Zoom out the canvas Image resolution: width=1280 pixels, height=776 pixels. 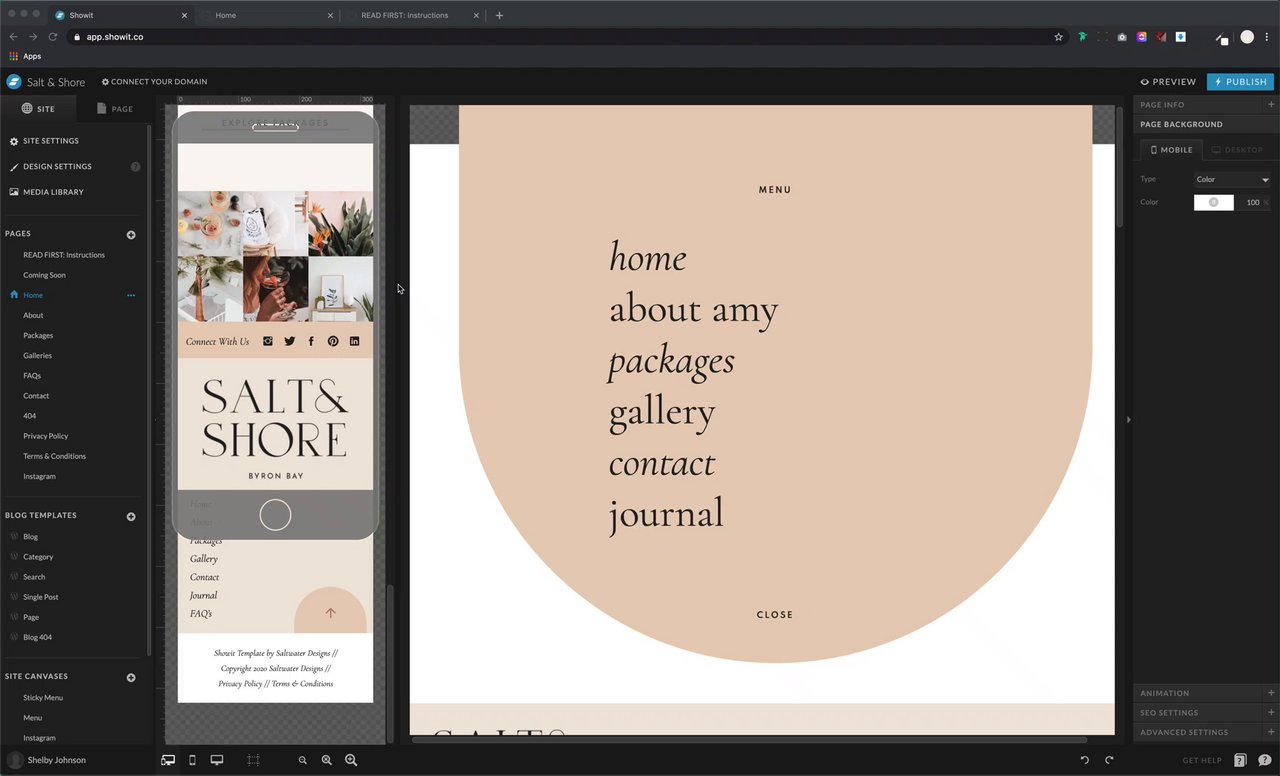[x=303, y=761]
